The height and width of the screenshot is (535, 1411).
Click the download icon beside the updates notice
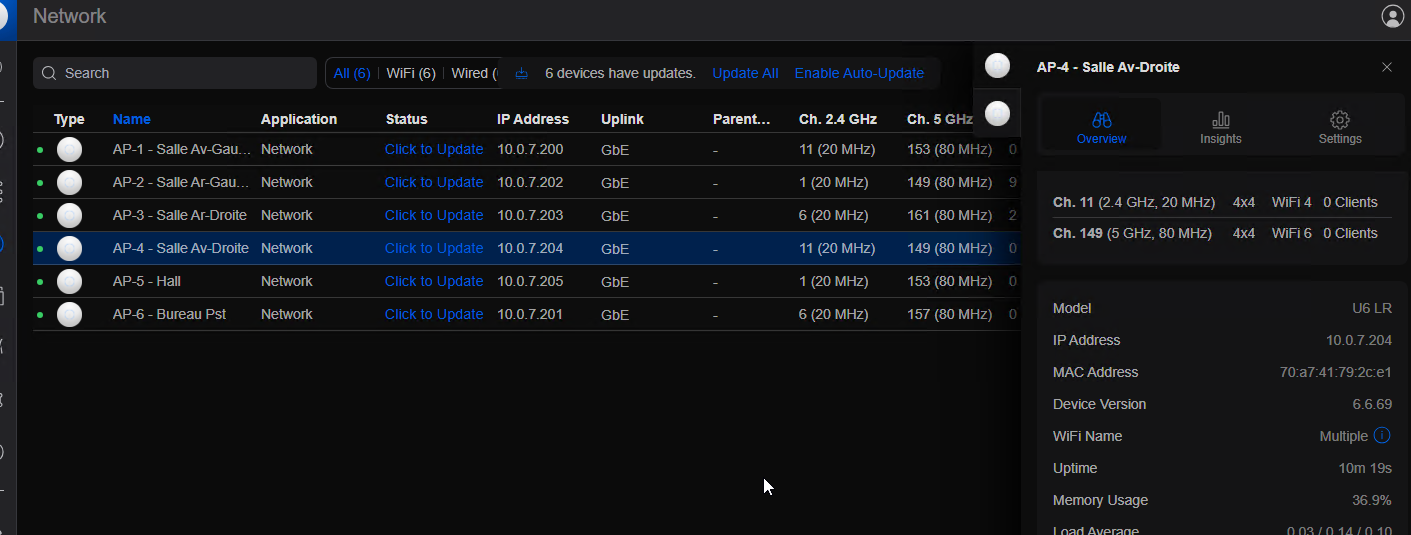(x=521, y=73)
